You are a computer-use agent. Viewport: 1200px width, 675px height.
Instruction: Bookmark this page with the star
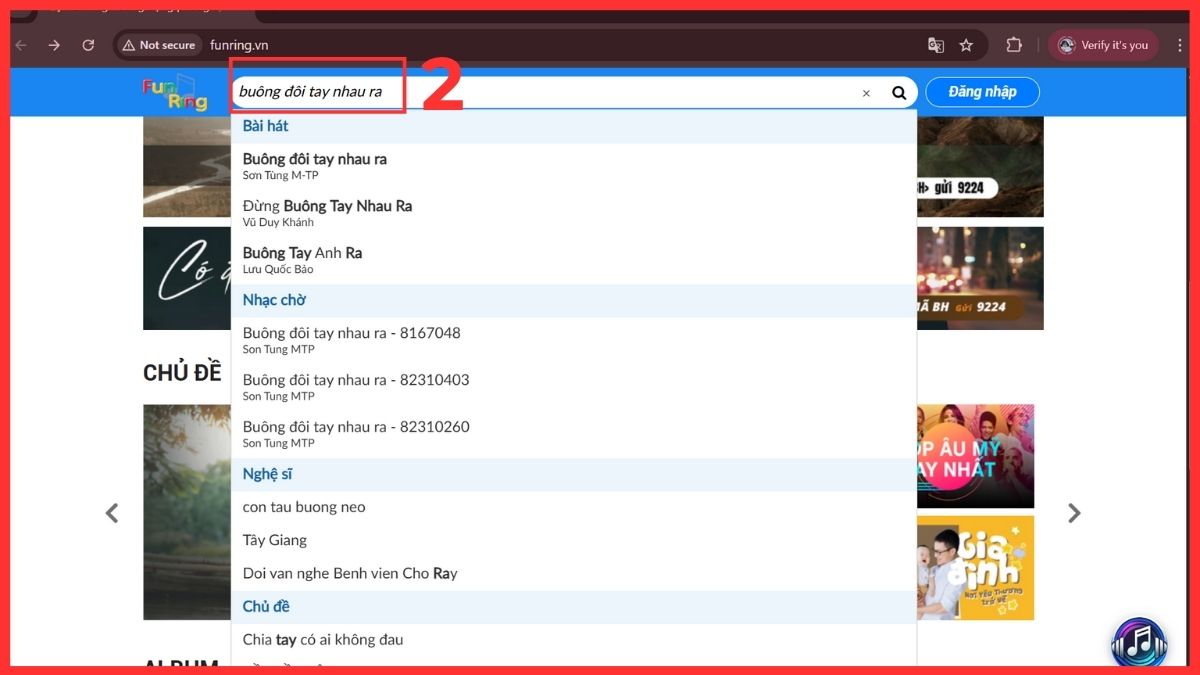(x=966, y=45)
